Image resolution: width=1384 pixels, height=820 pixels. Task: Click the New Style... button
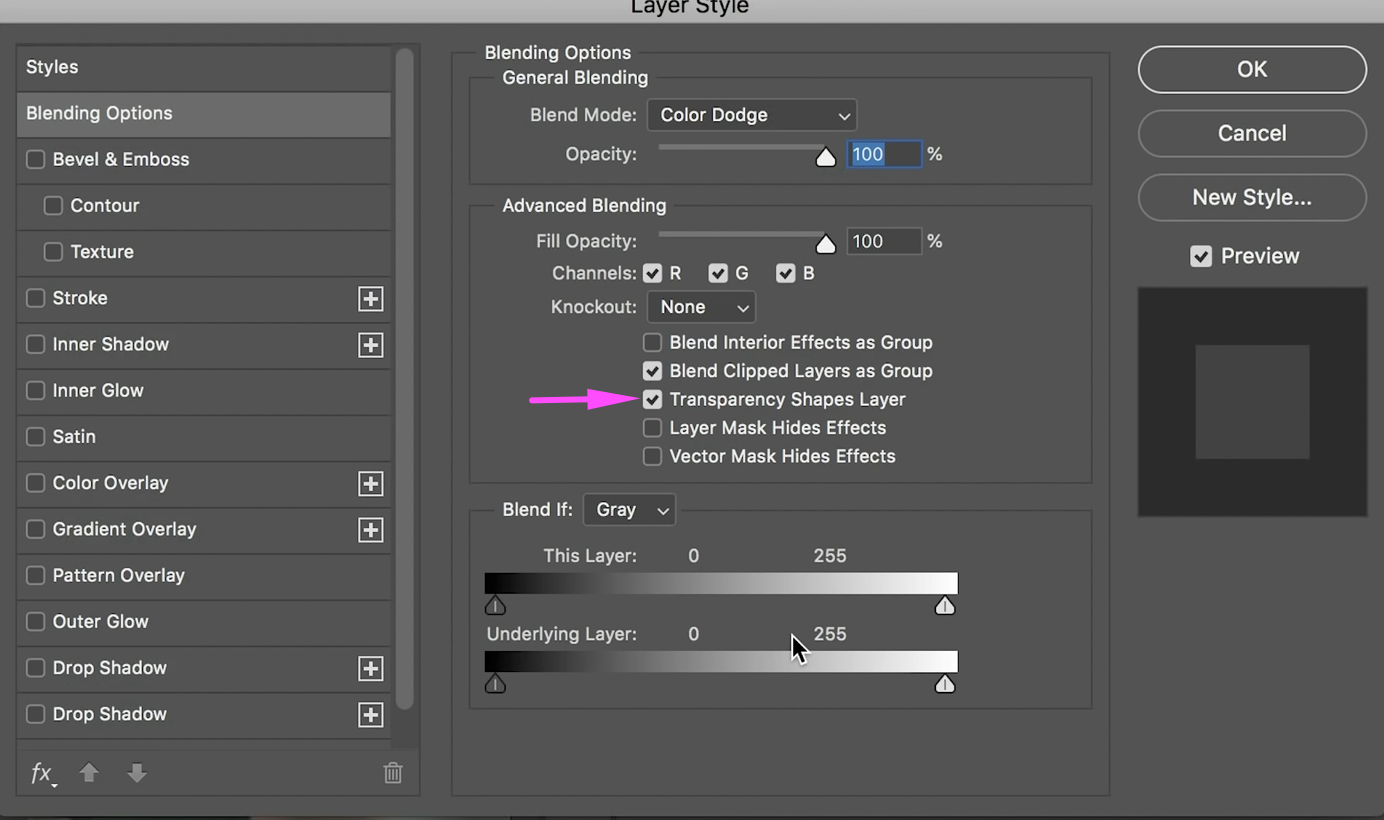coord(1252,197)
